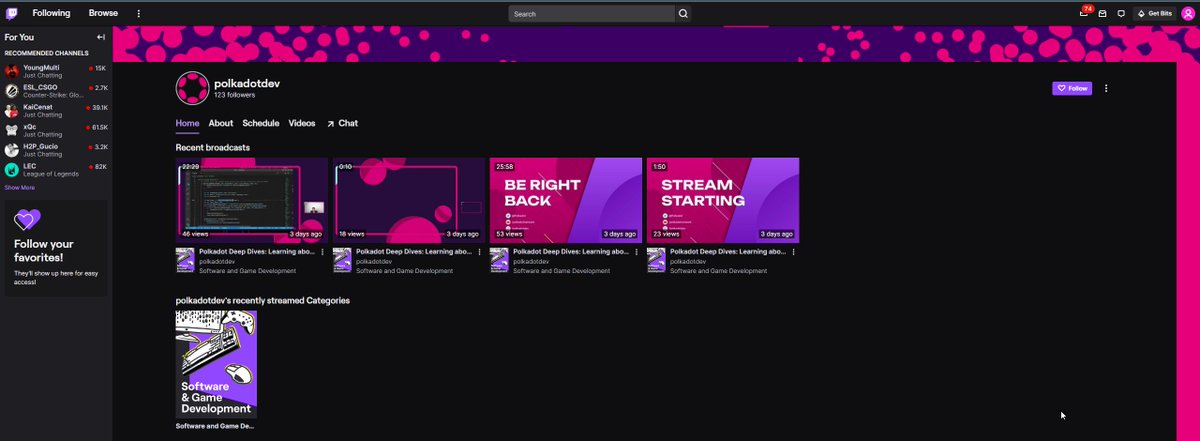
Task: Collapse the For You sidebar
Action: pos(100,37)
